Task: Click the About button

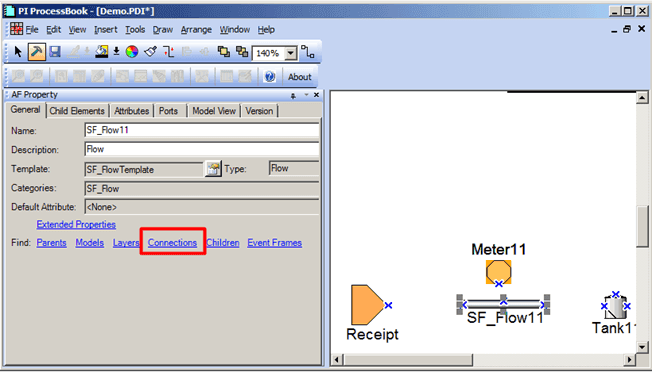Action: (x=299, y=77)
